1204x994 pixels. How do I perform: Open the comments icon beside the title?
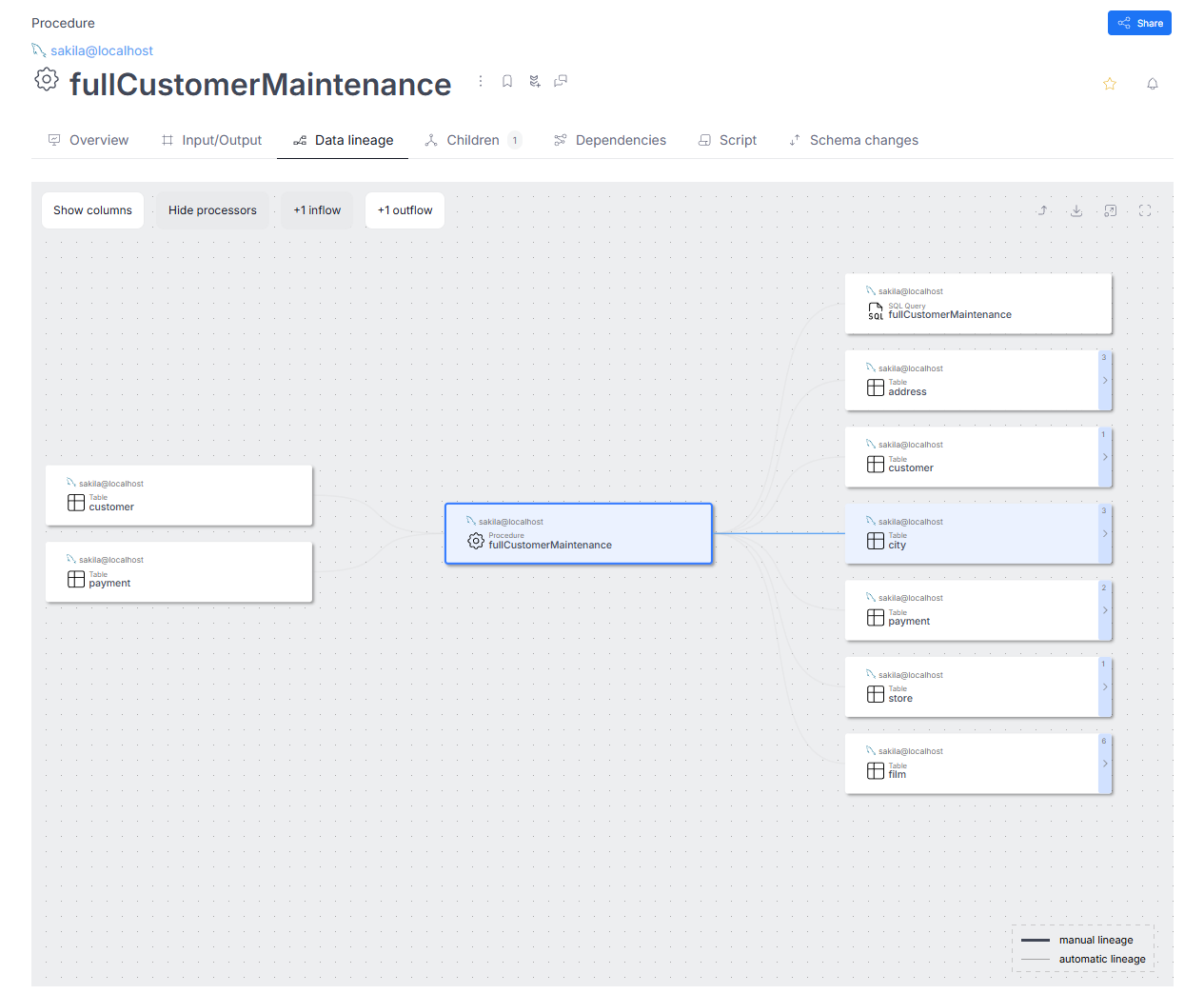pos(561,81)
